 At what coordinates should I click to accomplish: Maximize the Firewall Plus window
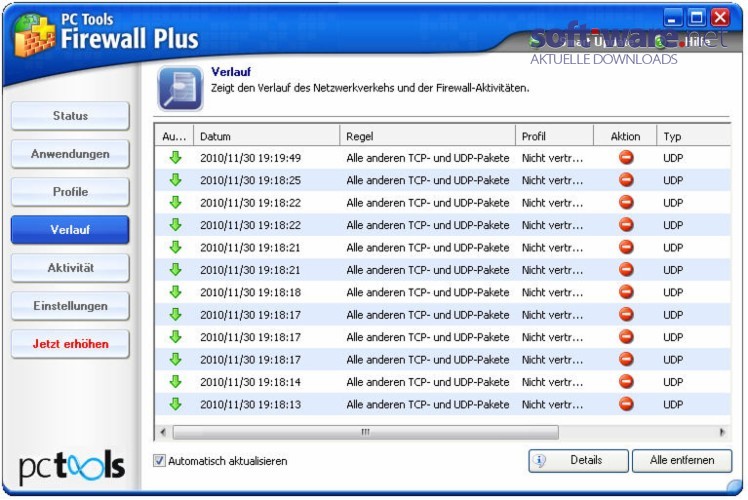pos(696,18)
